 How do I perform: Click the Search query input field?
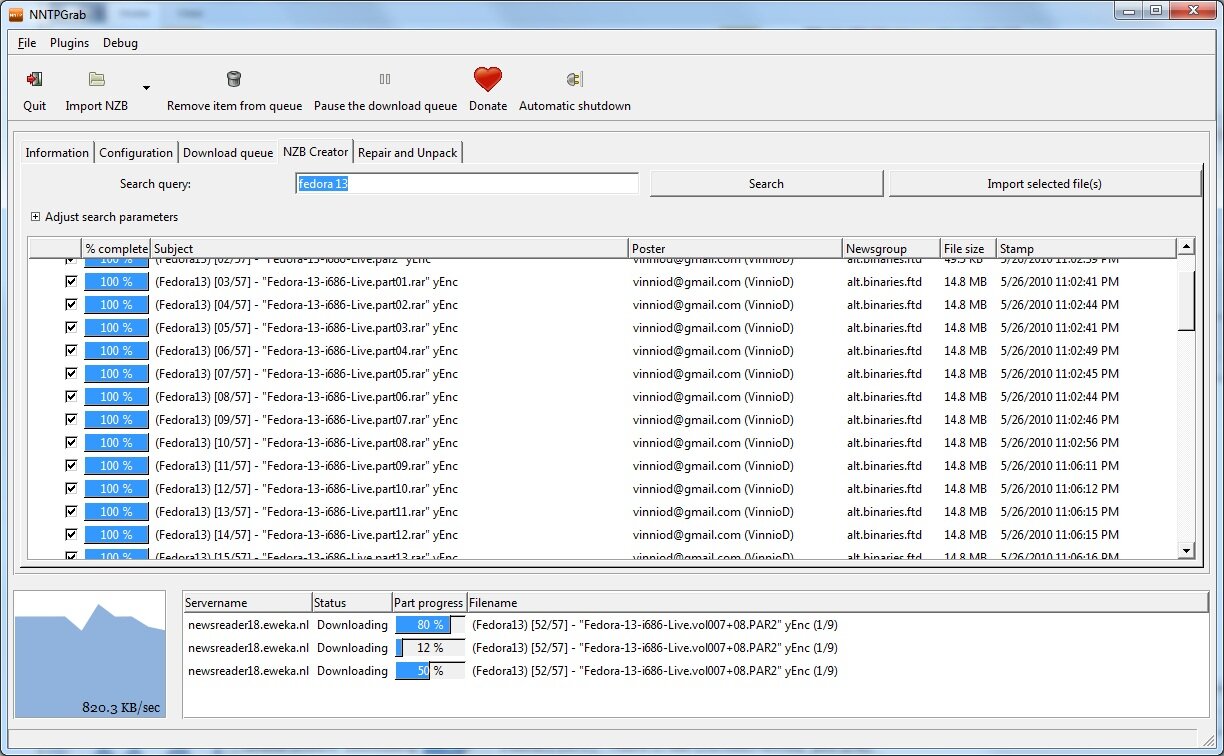click(467, 184)
